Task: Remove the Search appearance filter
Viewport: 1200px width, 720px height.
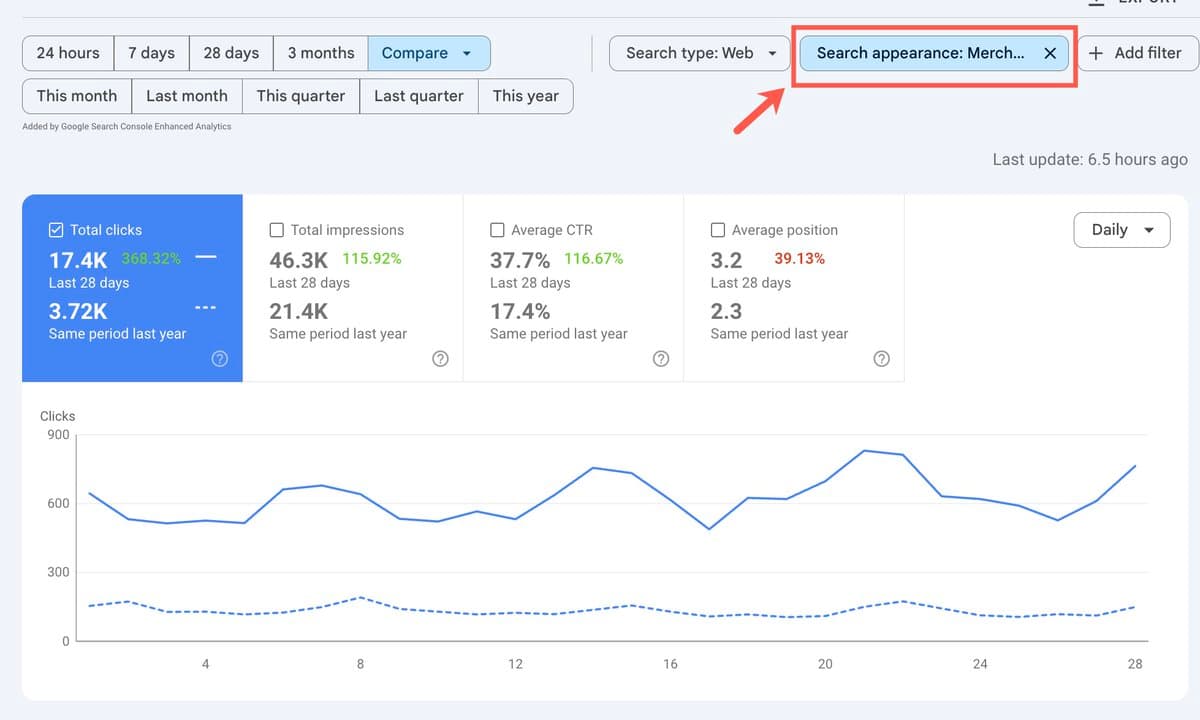Action: pyautogui.click(x=1049, y=52)
